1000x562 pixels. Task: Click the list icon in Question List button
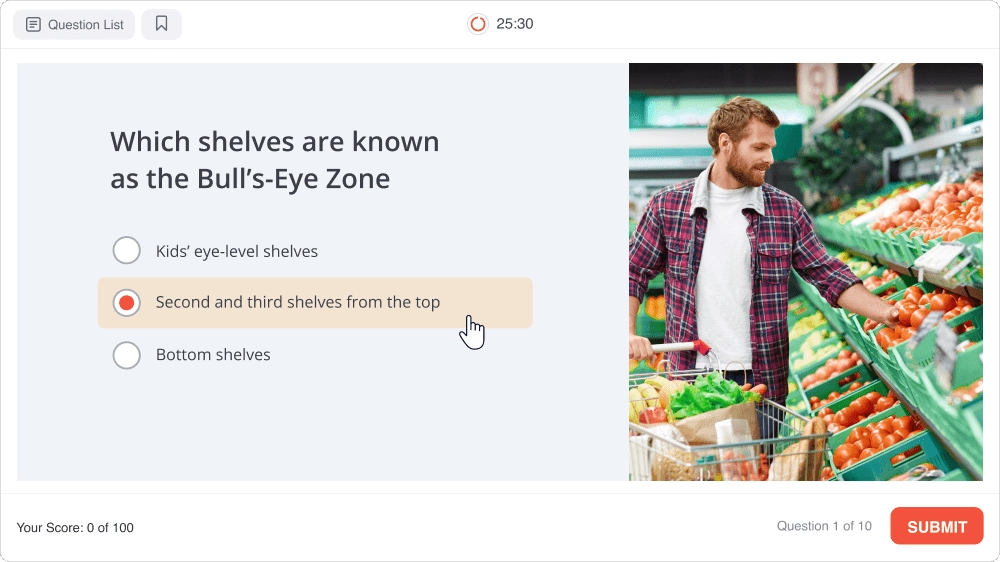click(33, 24)
